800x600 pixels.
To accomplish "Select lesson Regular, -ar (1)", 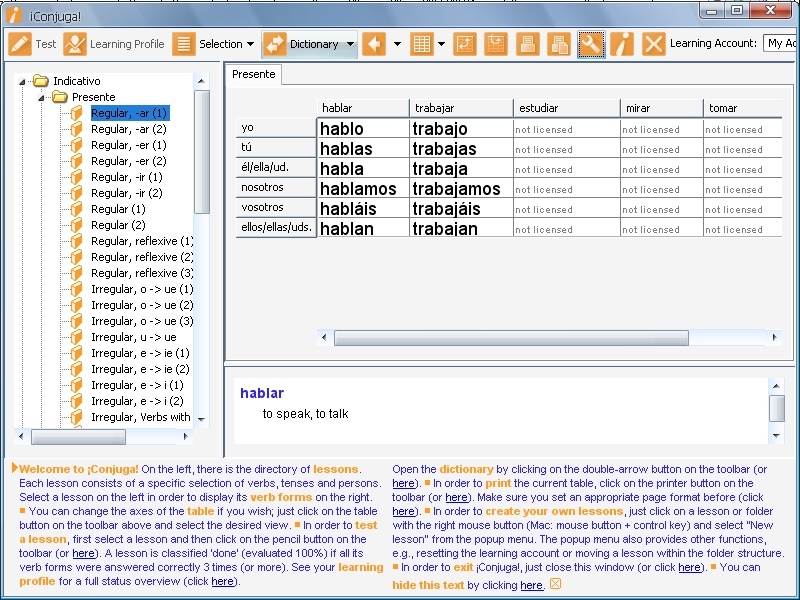I will pos(130,113).
